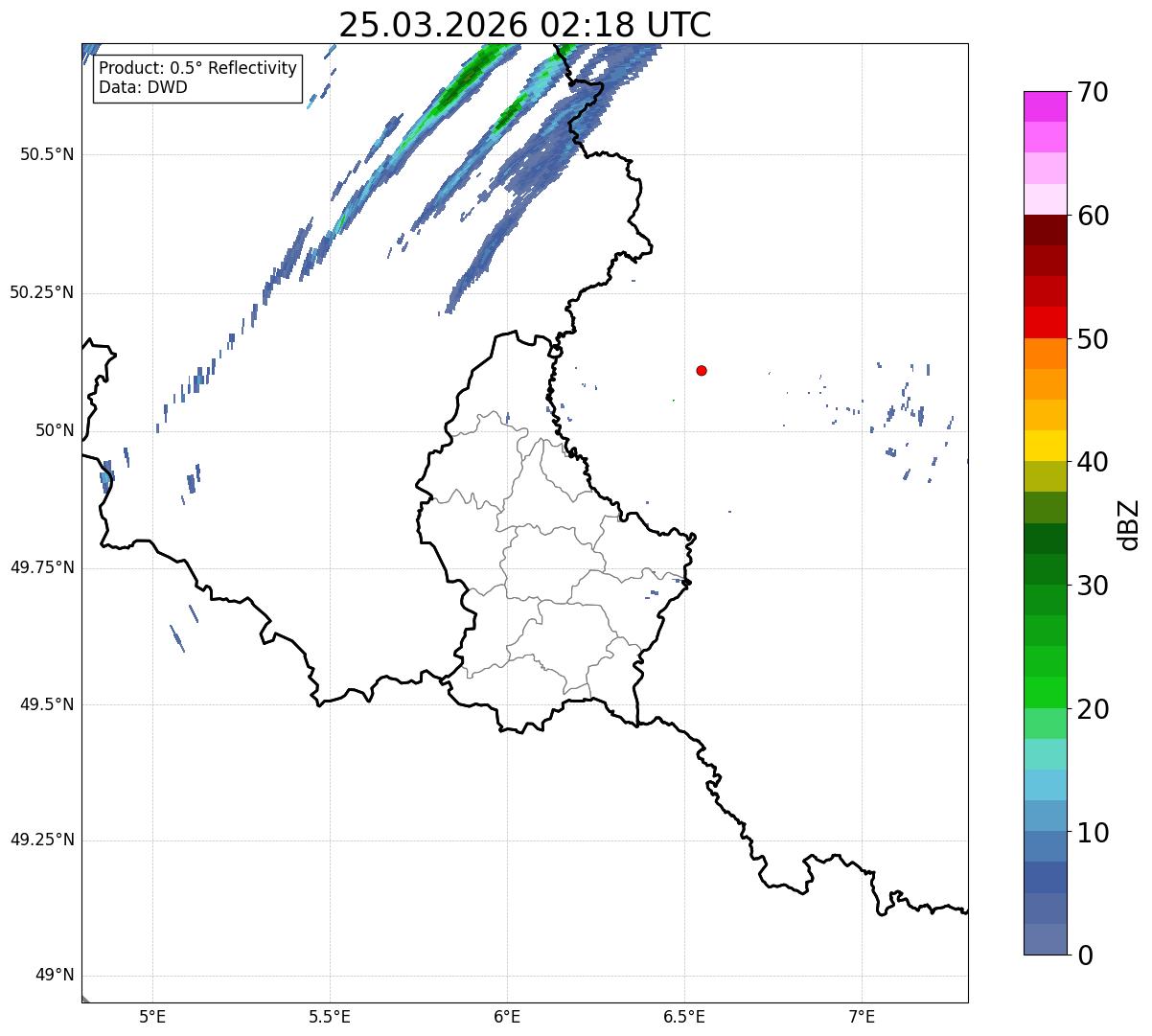Screen dimensions: 1152x1036
Task: Click the bright green 20 dBZ colorbar segment
Action: tap(1045, 693)
